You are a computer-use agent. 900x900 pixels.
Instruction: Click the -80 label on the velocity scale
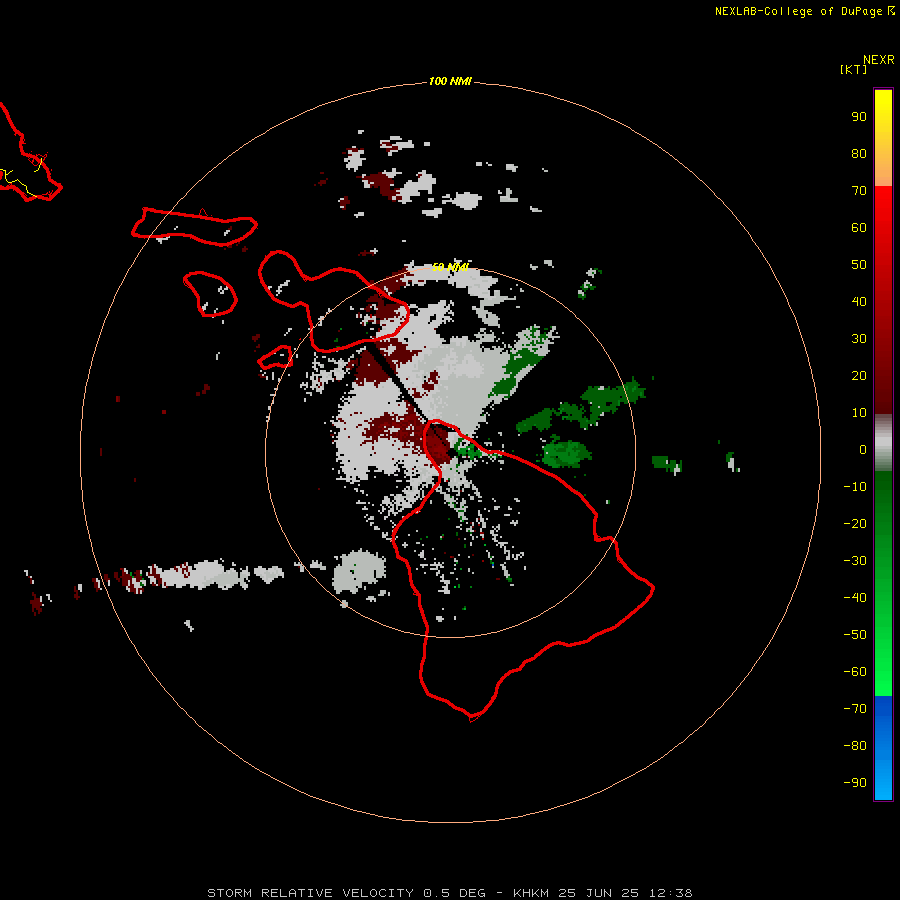tap(855, 746)
